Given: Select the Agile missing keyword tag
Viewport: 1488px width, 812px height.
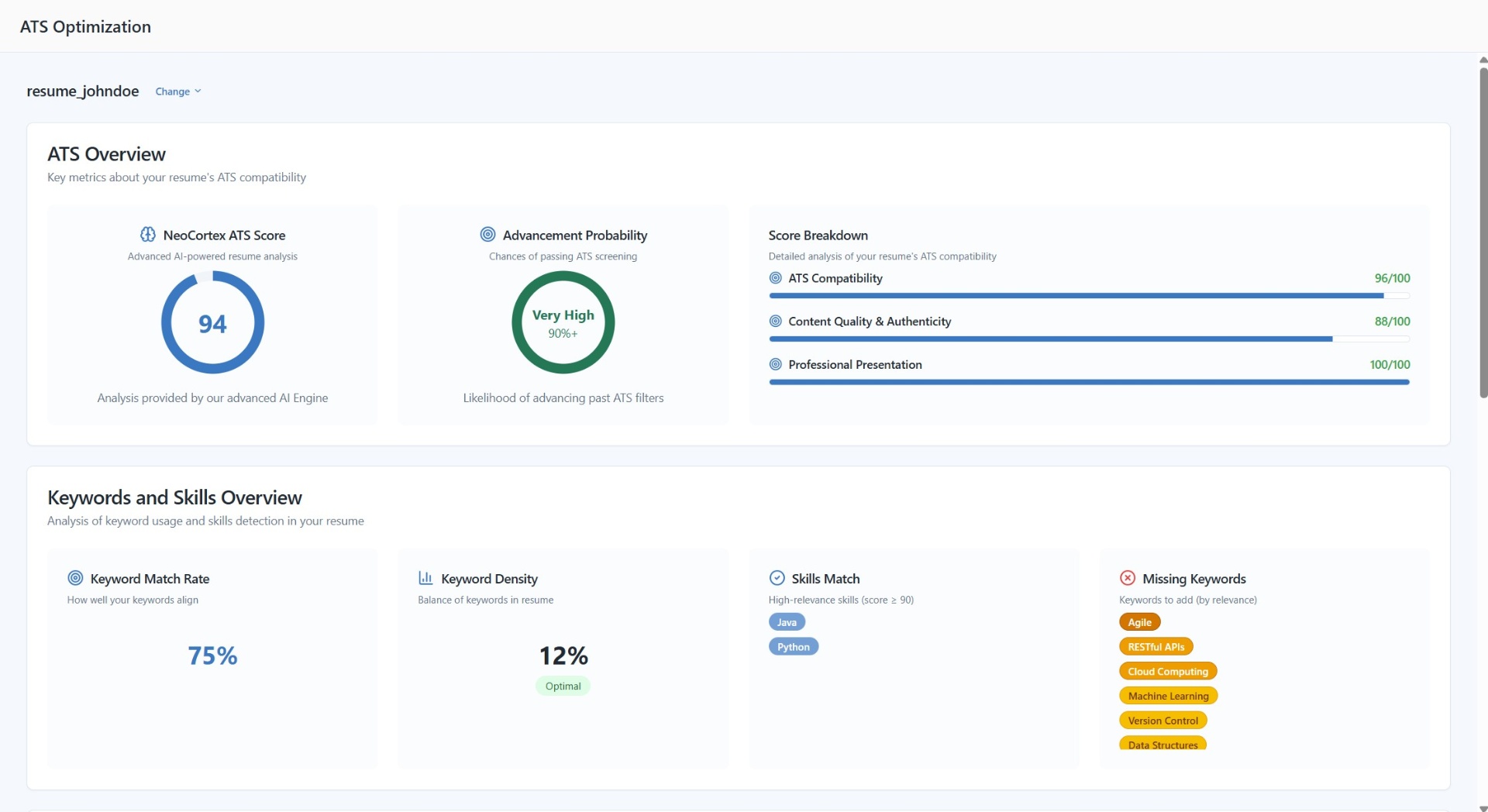Looking at the screenshot, I should coord(1139,622).
